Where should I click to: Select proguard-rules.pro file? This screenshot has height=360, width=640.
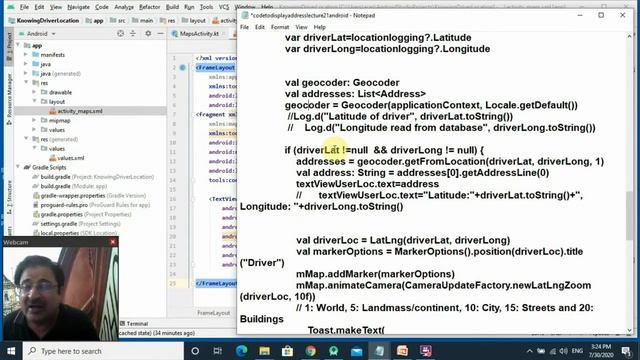click(91, 204)
